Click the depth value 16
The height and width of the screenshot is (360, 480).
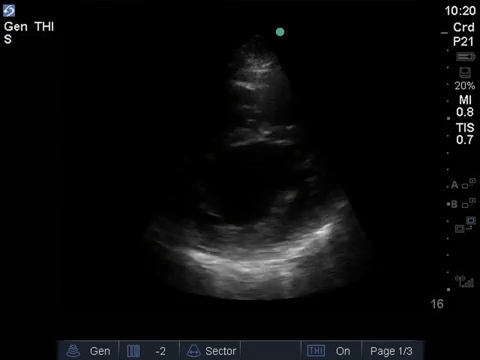click(437, 304)
